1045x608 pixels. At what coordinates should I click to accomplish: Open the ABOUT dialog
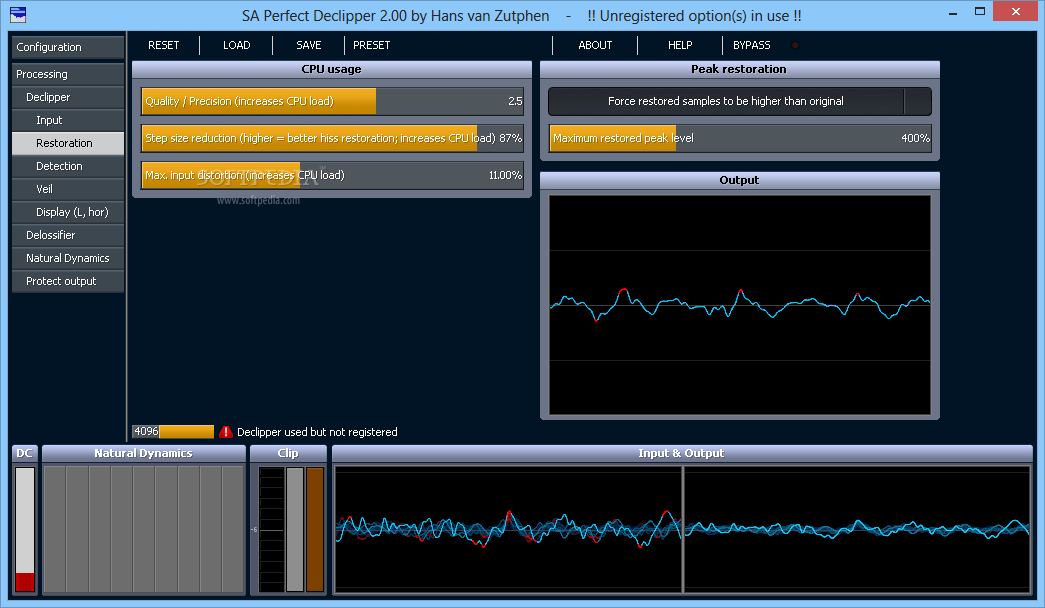pyautogui.click(x=595, y=45)
